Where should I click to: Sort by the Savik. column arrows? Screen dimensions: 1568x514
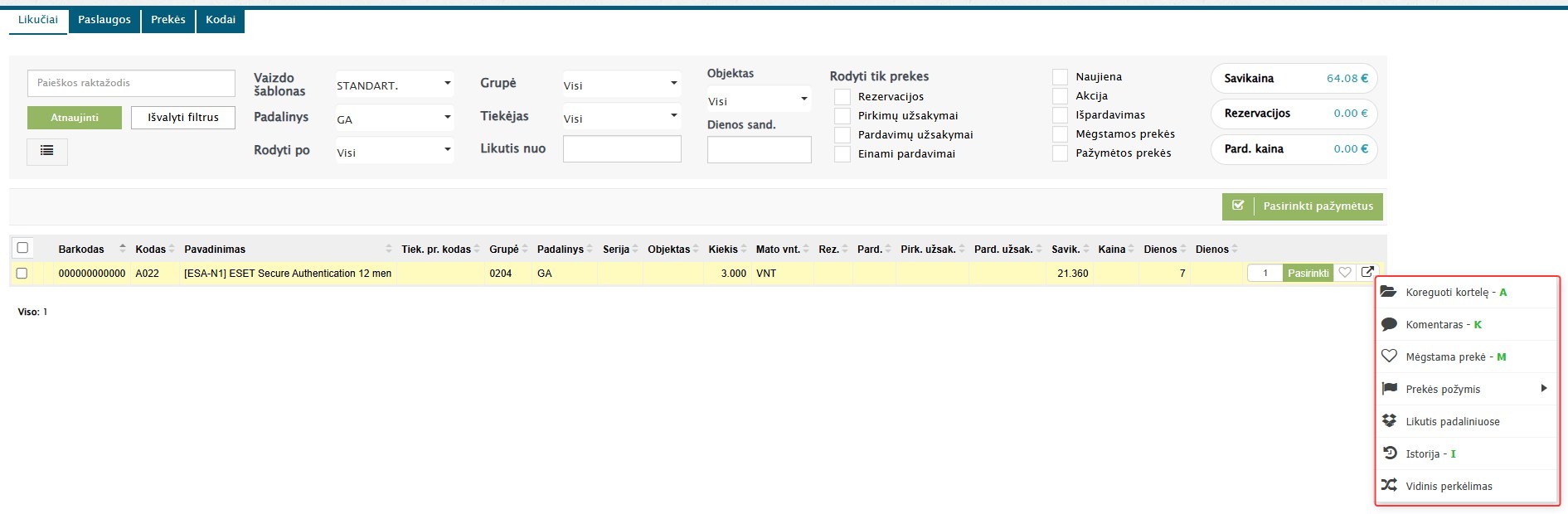point(1086,249)
